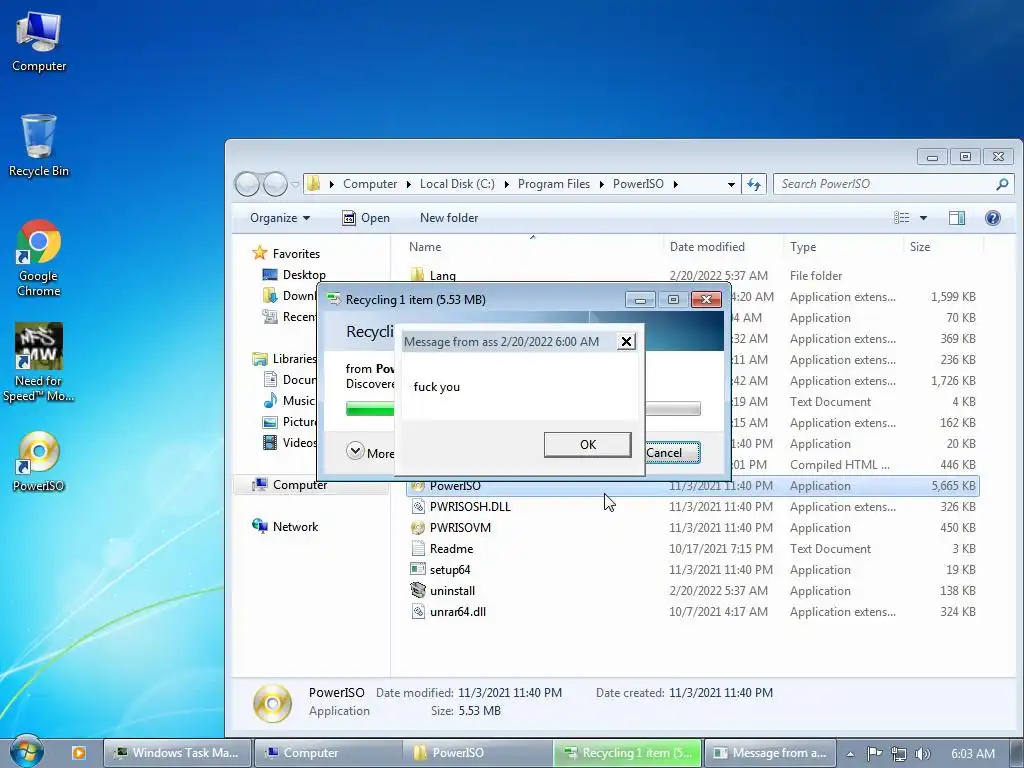1024x768 pixels.
Task: Switch to the Computer taskbar window
Action: pos(328,753)
